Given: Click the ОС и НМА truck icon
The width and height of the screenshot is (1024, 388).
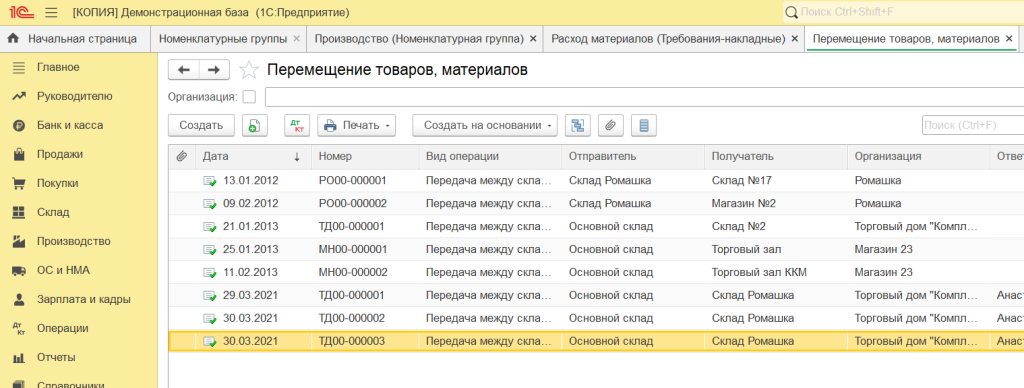Looking at the screenshot, I should tap(19, 270).
